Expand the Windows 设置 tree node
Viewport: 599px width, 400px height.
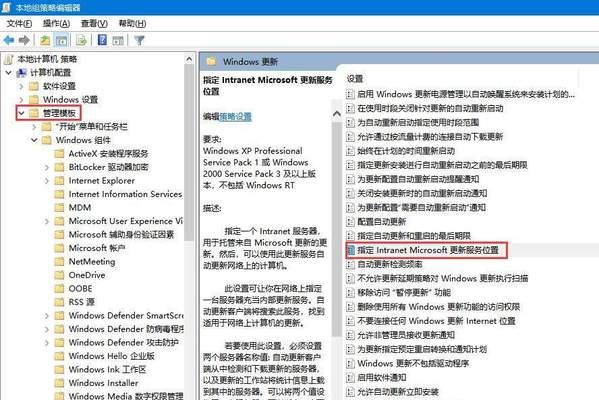tap(21, 100)
